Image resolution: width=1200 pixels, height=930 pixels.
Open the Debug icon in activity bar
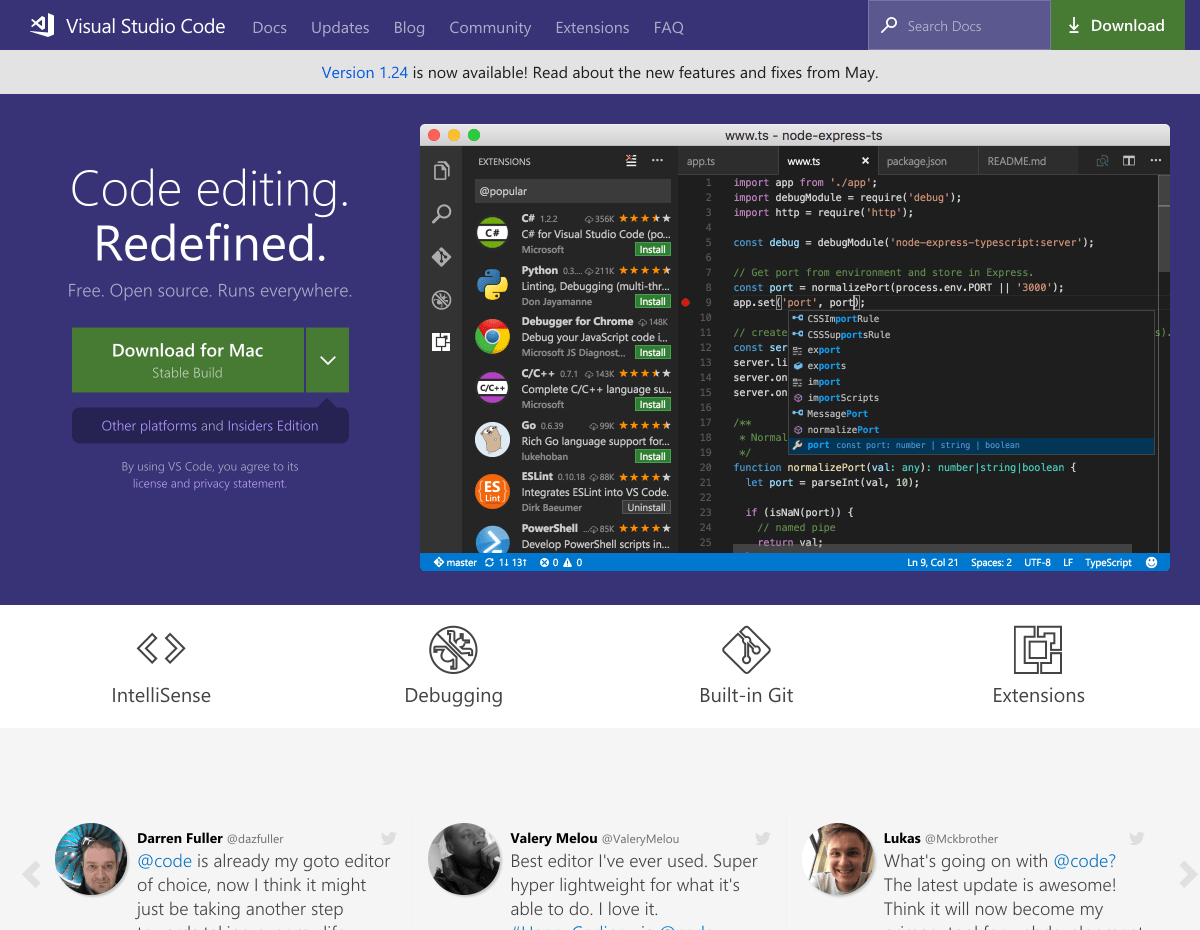[x=441, y=299]
